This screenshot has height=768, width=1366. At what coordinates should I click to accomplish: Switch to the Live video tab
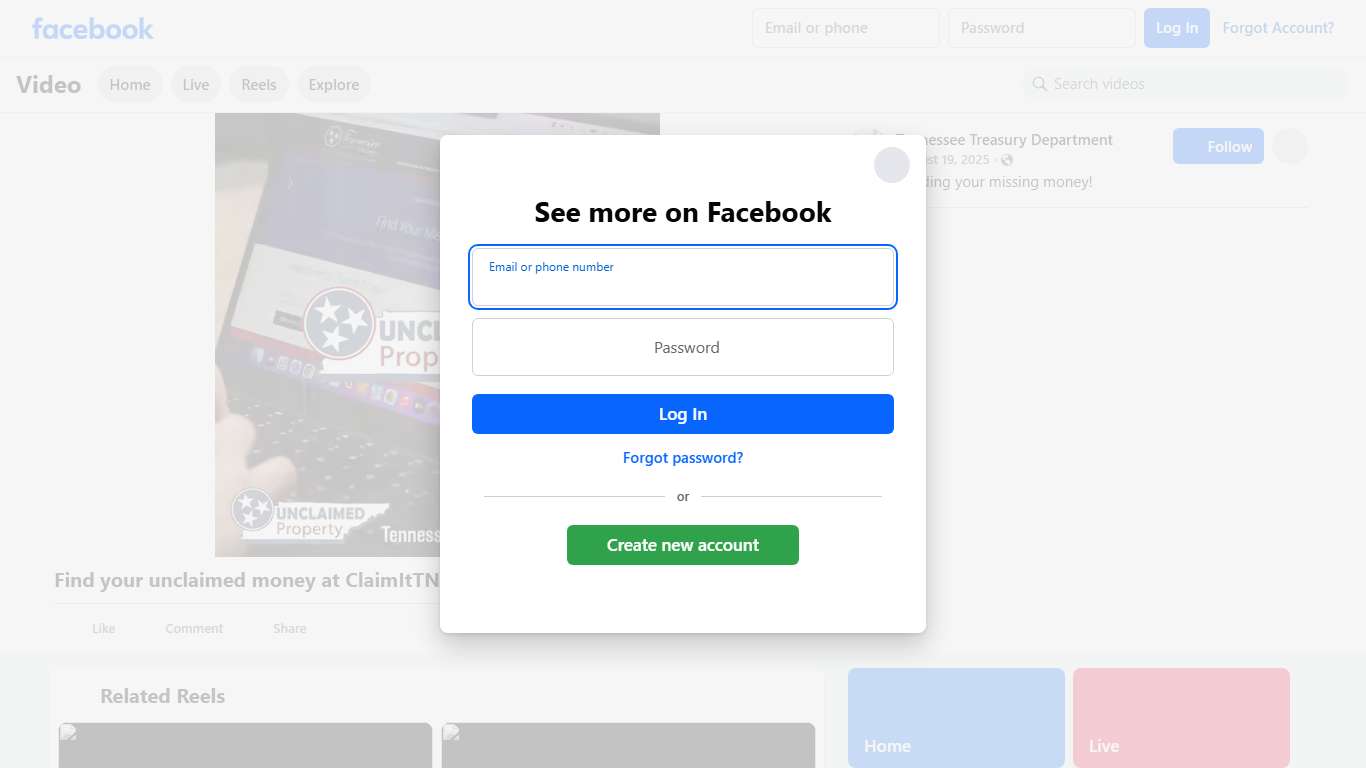pos(196,85)
